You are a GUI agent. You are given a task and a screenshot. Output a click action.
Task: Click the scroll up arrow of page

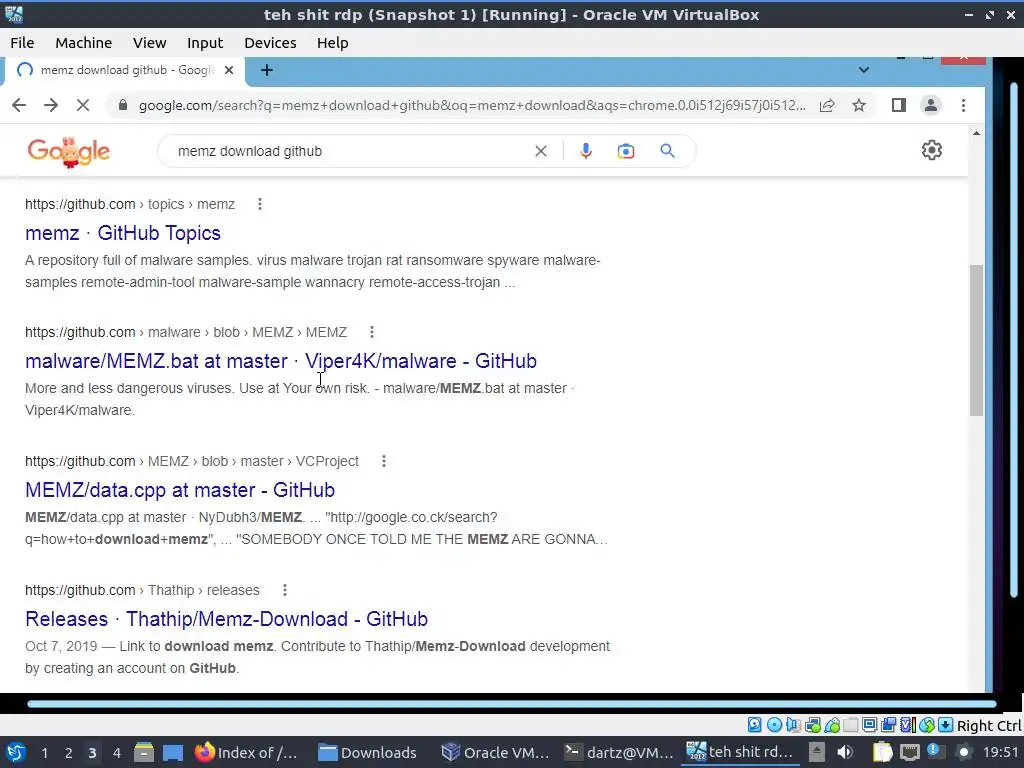tap(976, 133)
